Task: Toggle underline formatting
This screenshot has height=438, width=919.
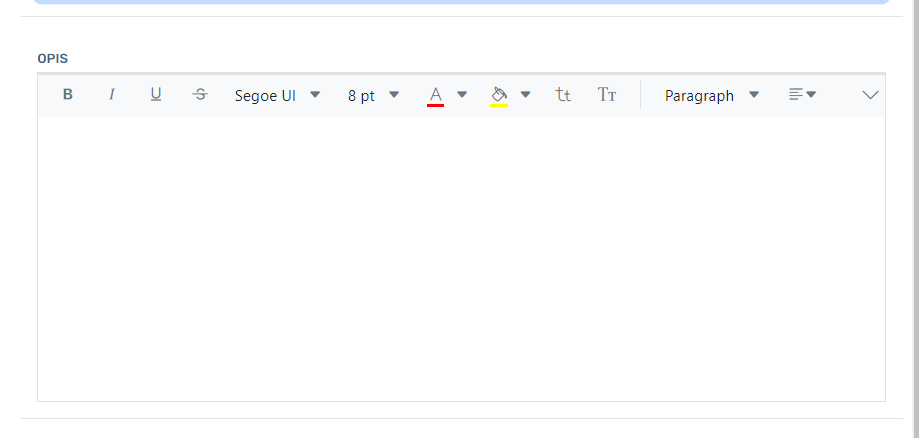Action: 156,95
